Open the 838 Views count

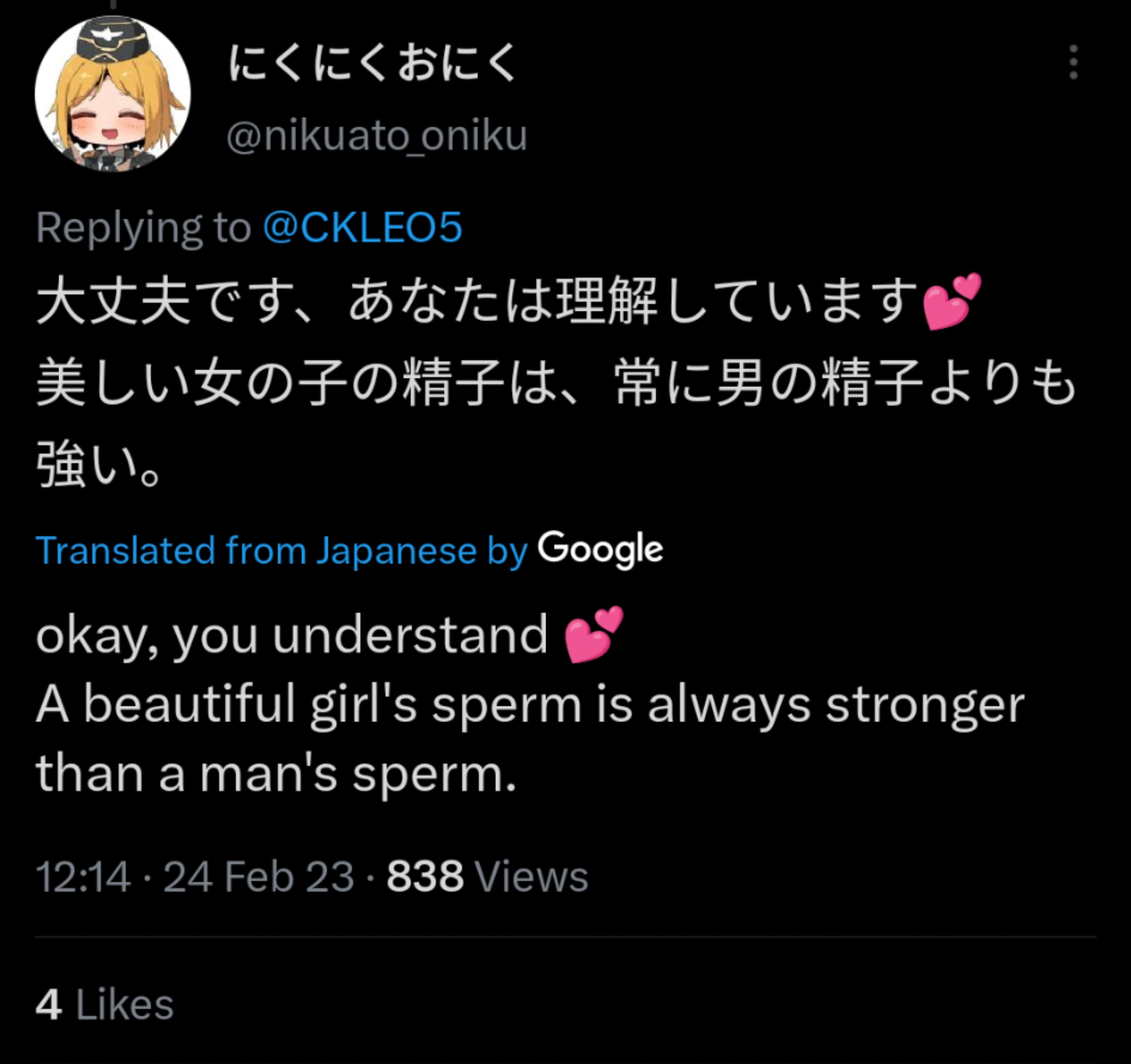487,876
